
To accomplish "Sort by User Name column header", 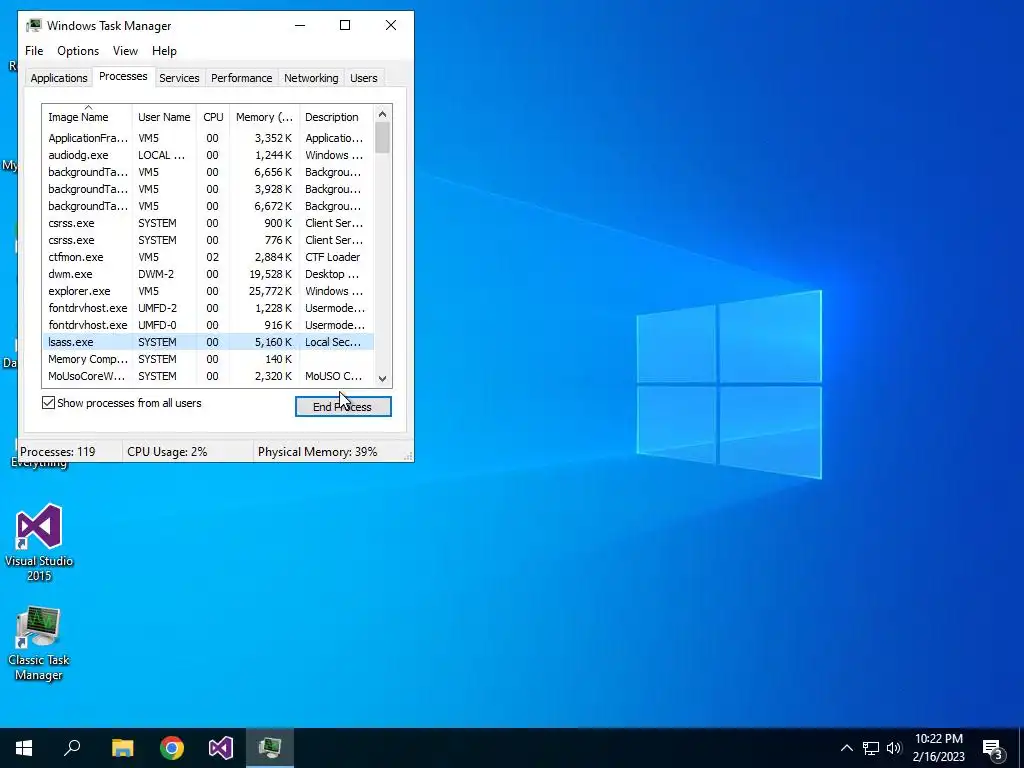I will point(164,117).
